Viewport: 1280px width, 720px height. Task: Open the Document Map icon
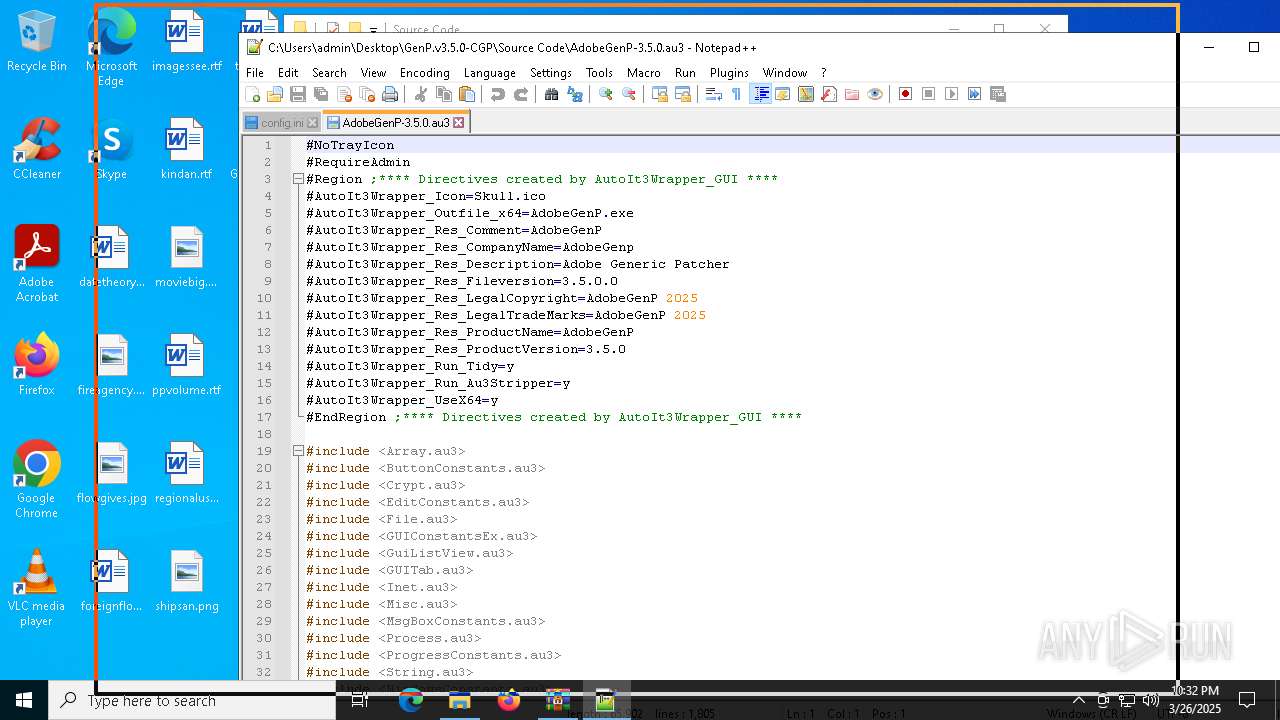point(806,94)
